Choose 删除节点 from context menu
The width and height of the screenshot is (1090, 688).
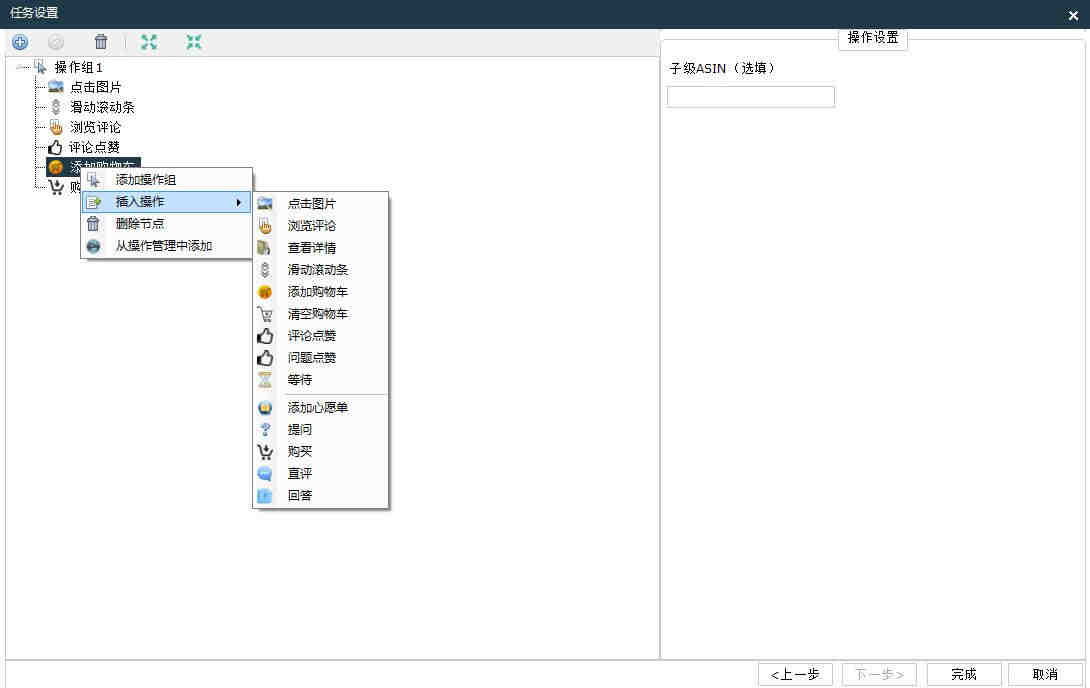click(166, 224)
